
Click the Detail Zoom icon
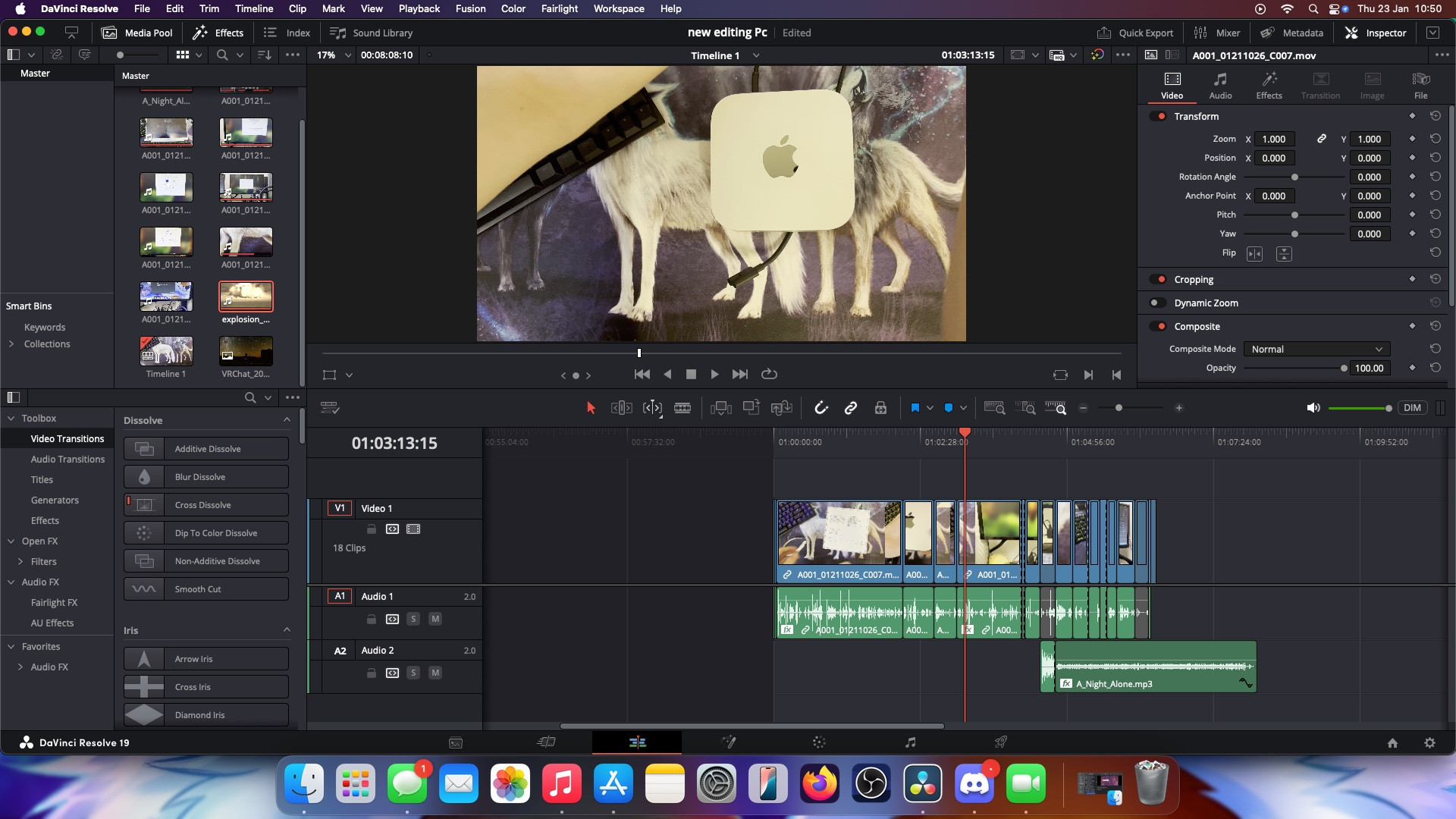(1025, 408)
